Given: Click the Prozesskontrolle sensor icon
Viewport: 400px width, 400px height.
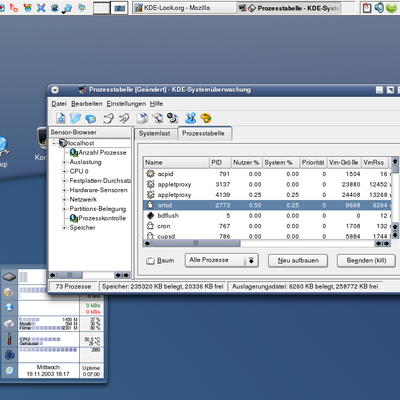Looking at the screenshot, I should 74,218.
